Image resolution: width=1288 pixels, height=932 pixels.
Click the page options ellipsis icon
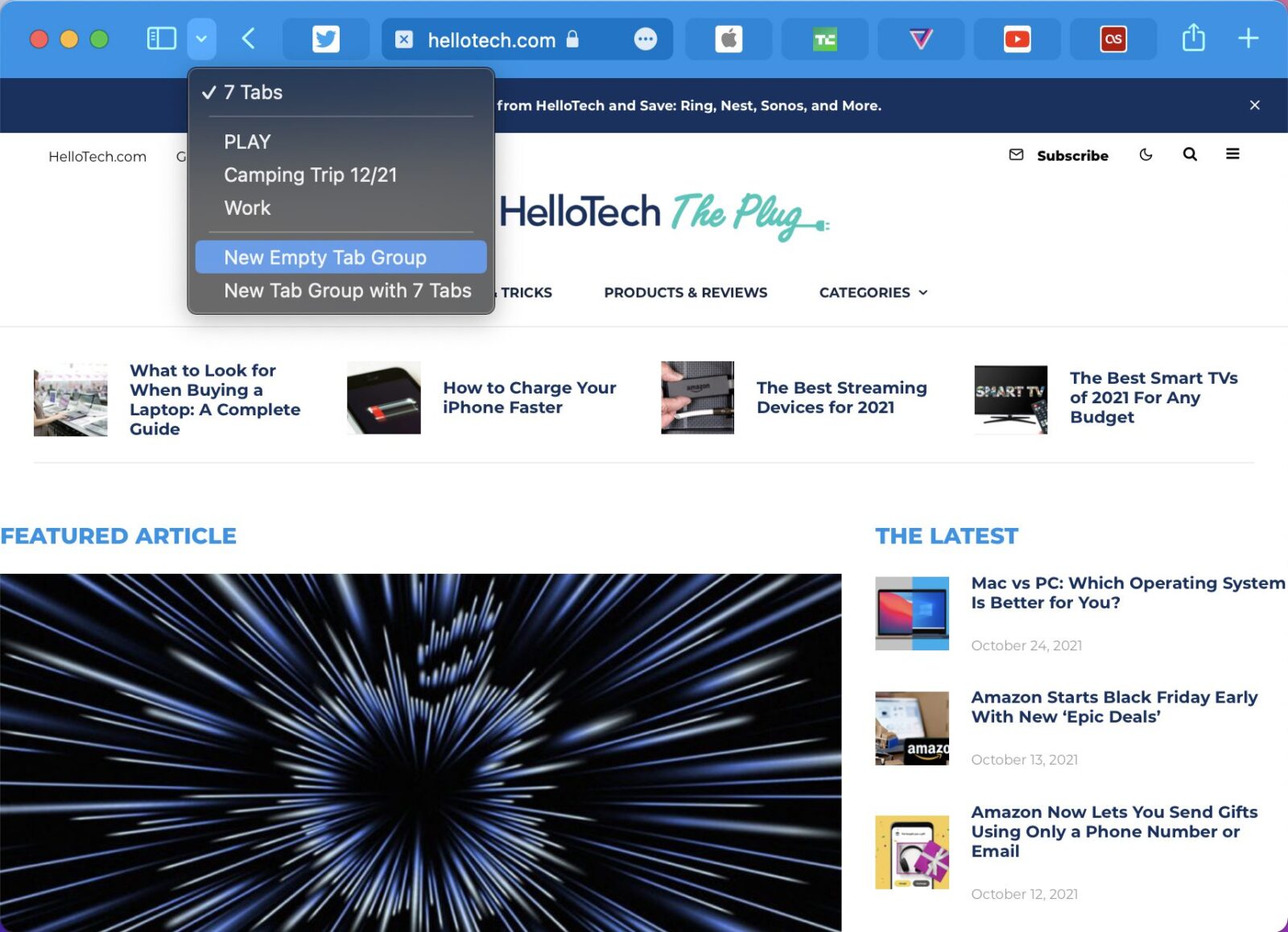(645, 39)
